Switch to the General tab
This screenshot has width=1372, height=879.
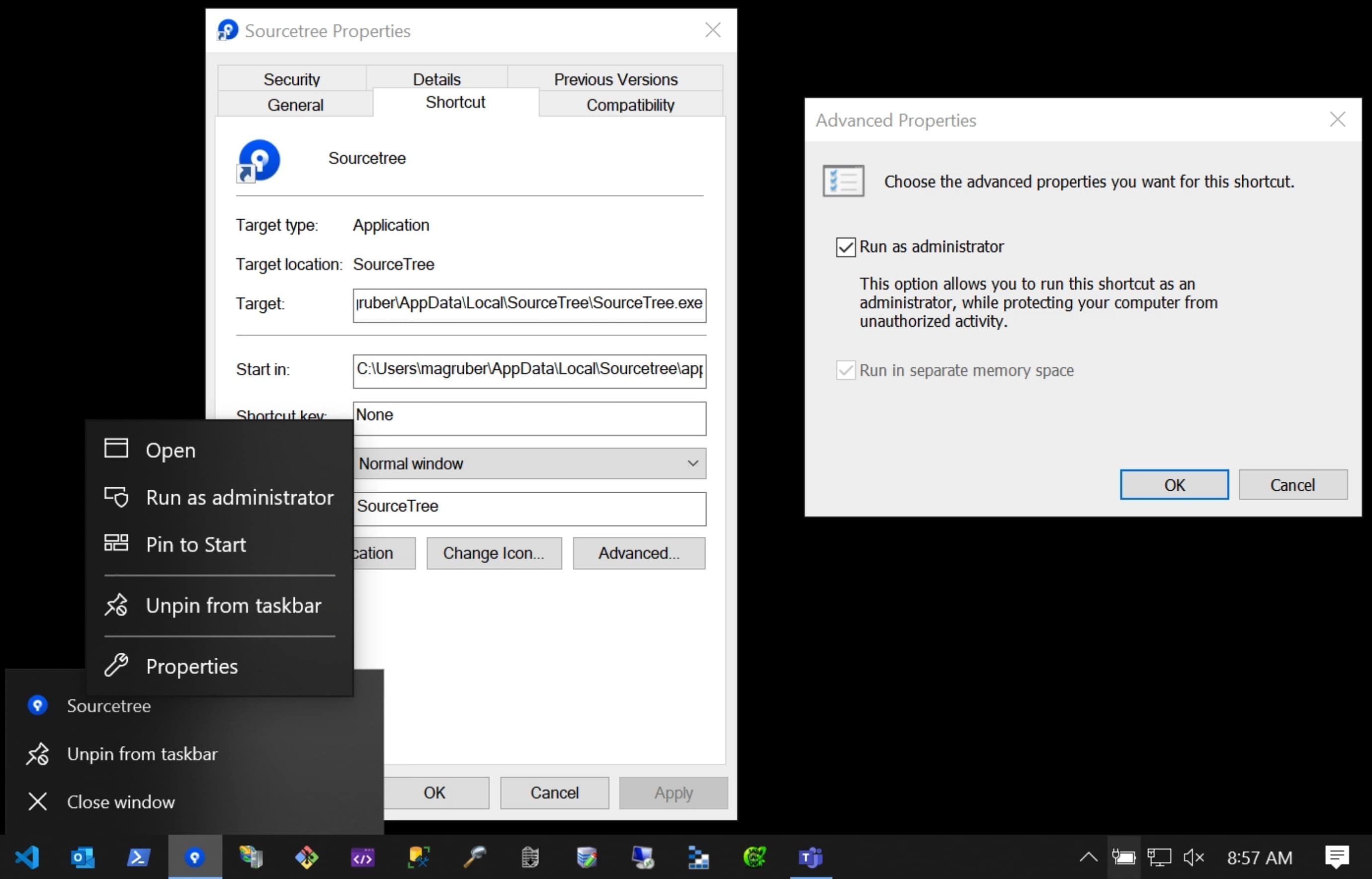click(295, 104)
